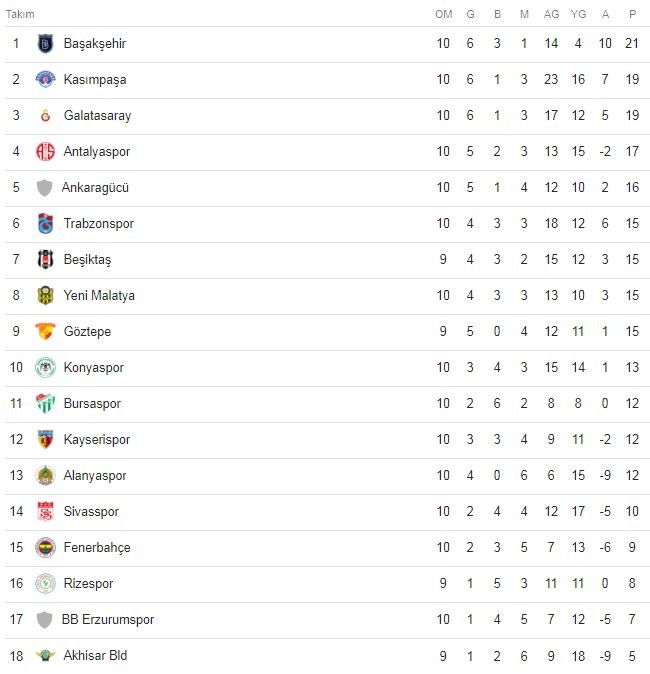
Task: Open the BB Erzurumspor team link
Action: click(108, 620)
